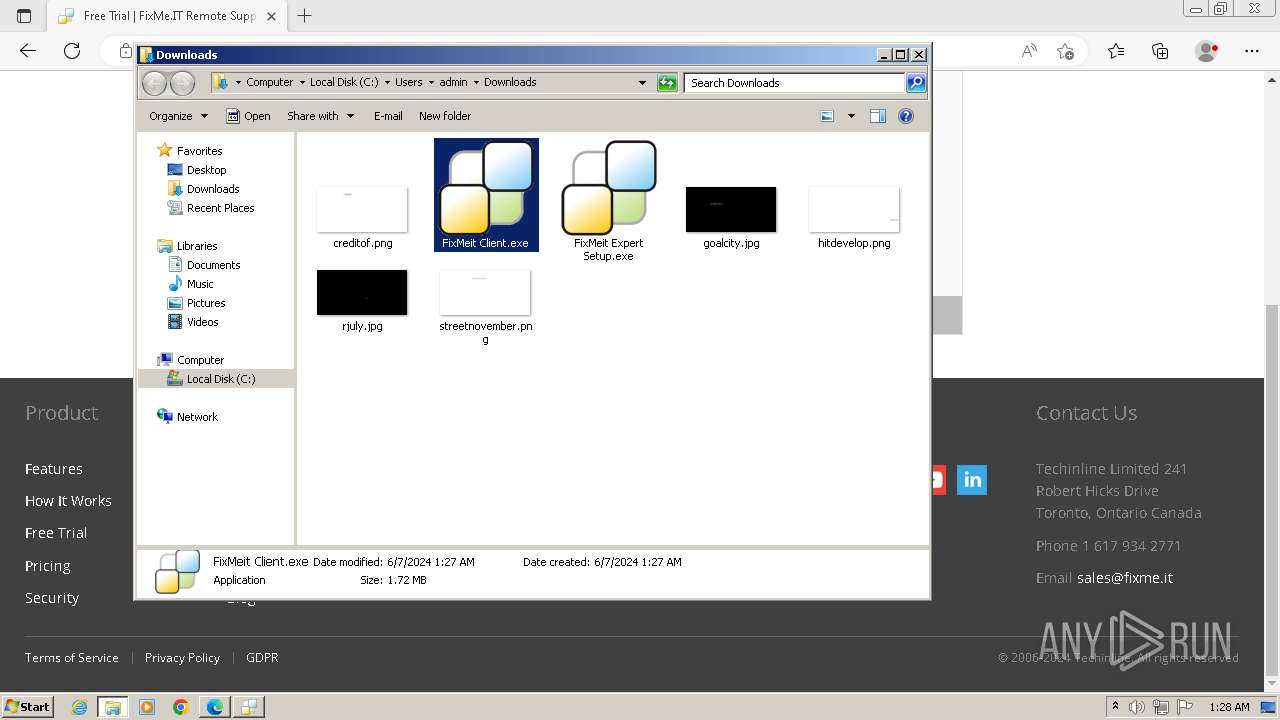Click the Explorer Forward navigation button
Viewport: 1280px width, 720px height.
coord(182,83)
